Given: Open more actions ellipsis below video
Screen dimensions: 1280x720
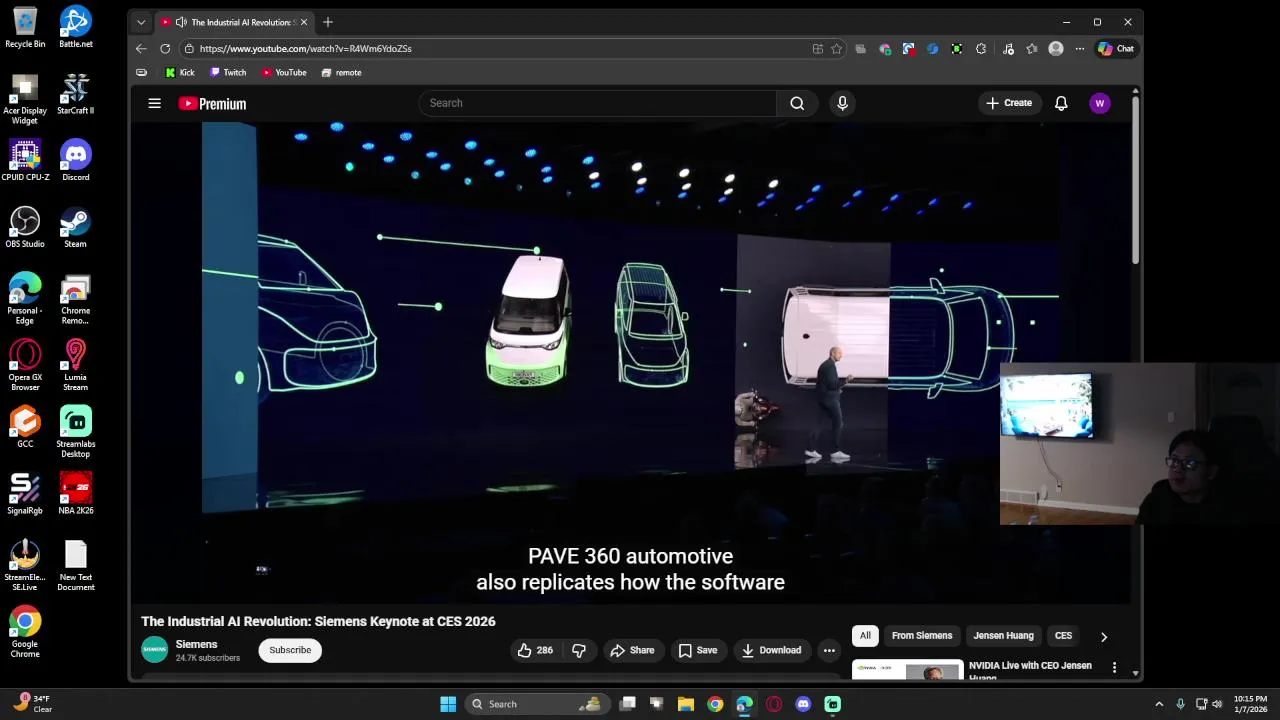Looking at the screenshot, I should (x=829, y=650).
